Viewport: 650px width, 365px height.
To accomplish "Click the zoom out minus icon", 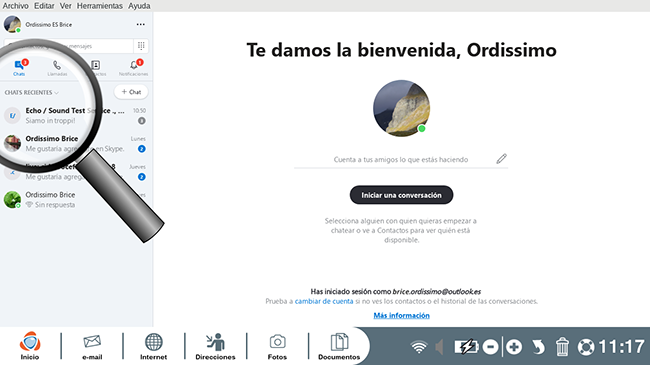I will (x=491, y=347).
